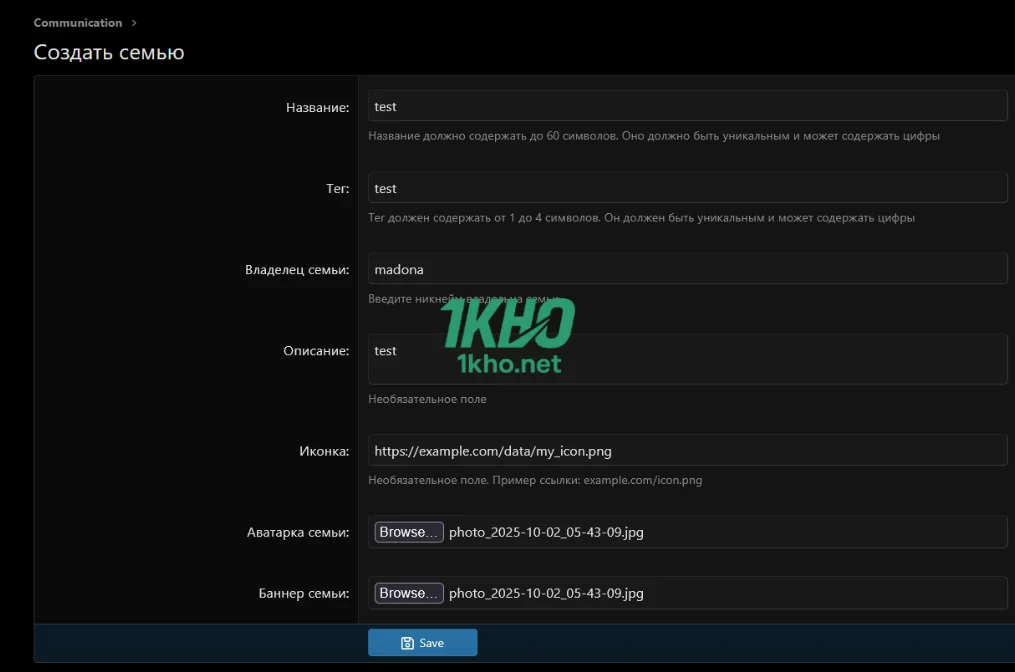Click inside the Описание text area
Image resolution: width=1015 pixels, height=672 pixels.
coord(686,359)
